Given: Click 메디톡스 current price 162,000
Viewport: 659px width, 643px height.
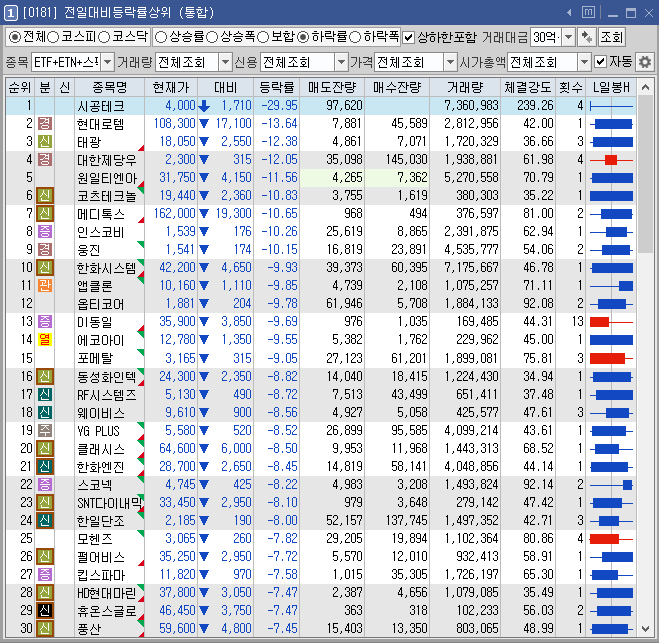Looking at the screenshot, I should [174, 213].
